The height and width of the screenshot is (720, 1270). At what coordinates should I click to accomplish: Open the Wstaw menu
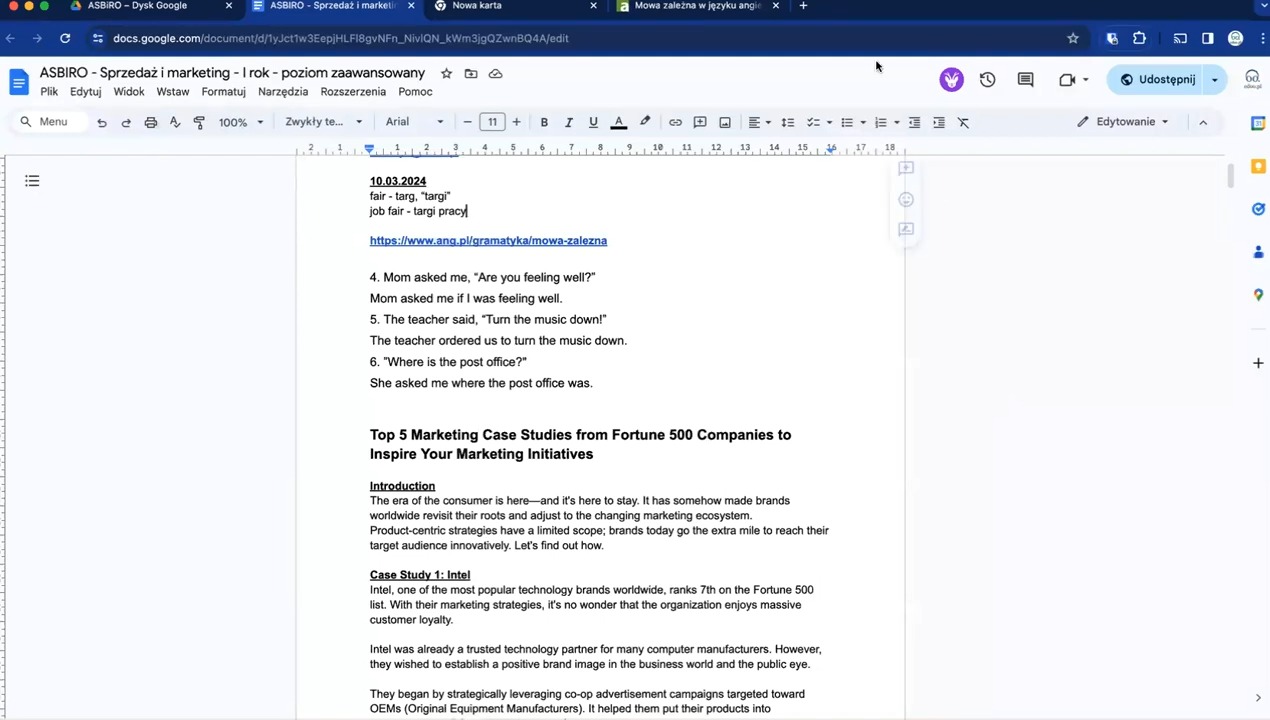173,92
